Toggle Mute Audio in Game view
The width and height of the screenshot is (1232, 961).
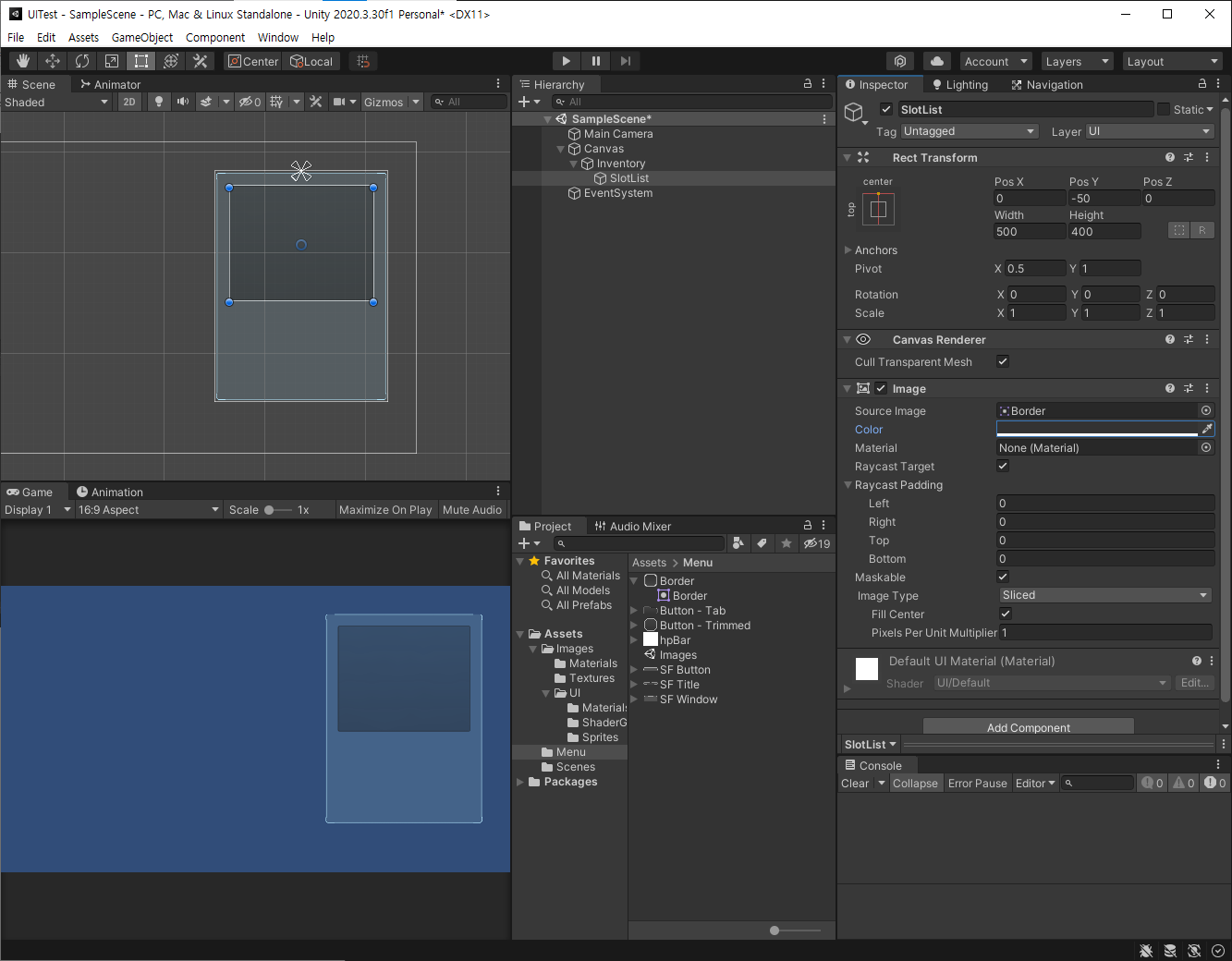(x=472, y=509)
